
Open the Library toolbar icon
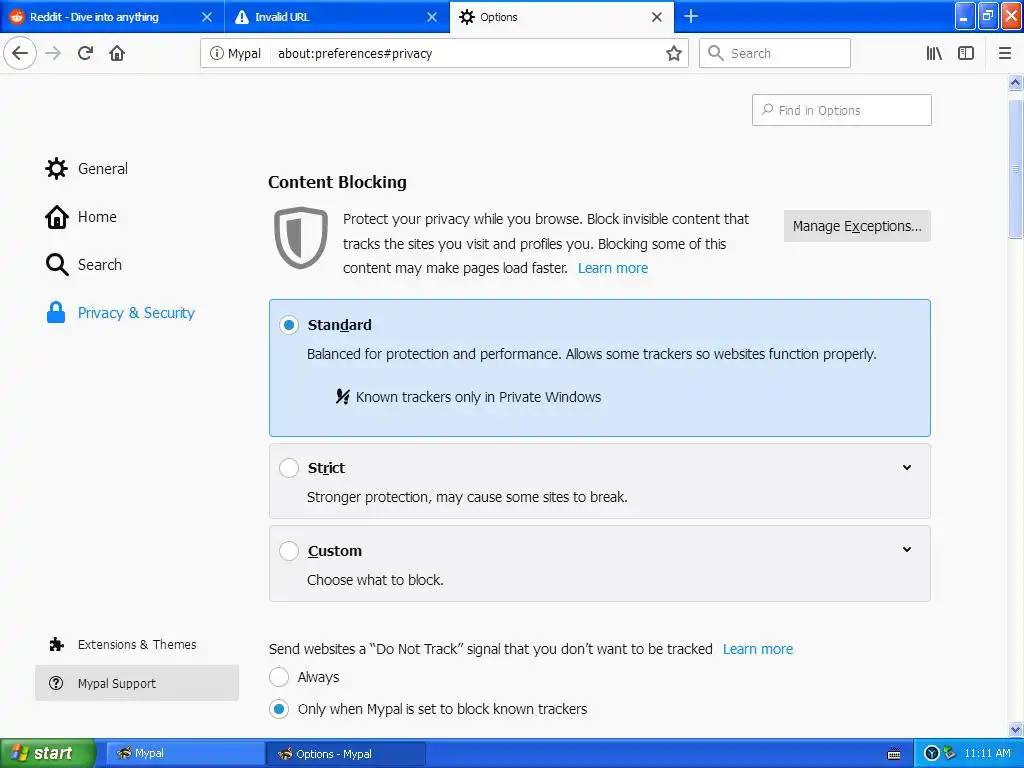tap(934, 53)
